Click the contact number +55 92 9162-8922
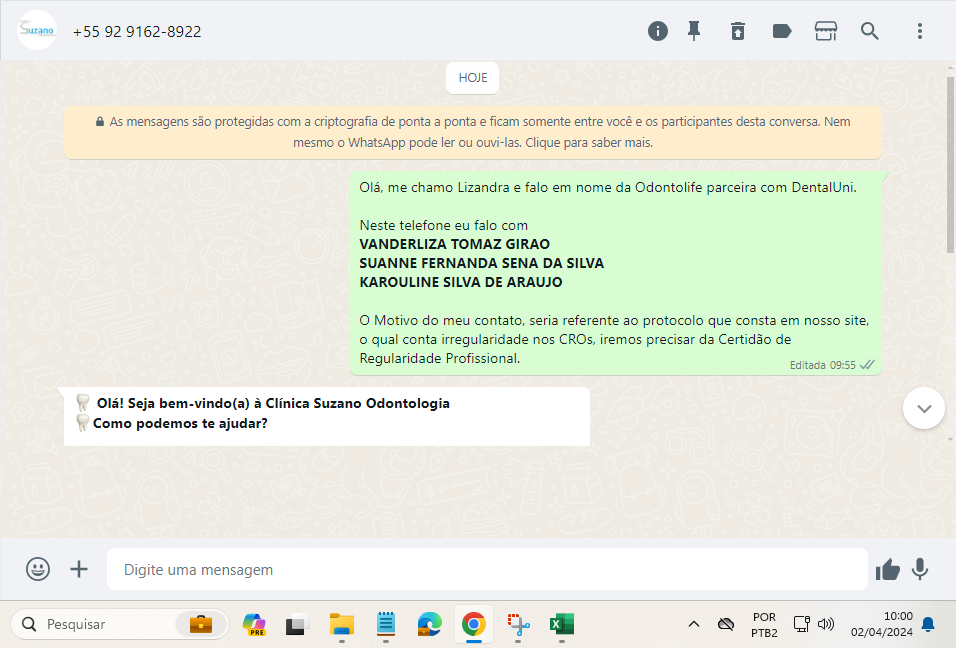 click(137, 32)
